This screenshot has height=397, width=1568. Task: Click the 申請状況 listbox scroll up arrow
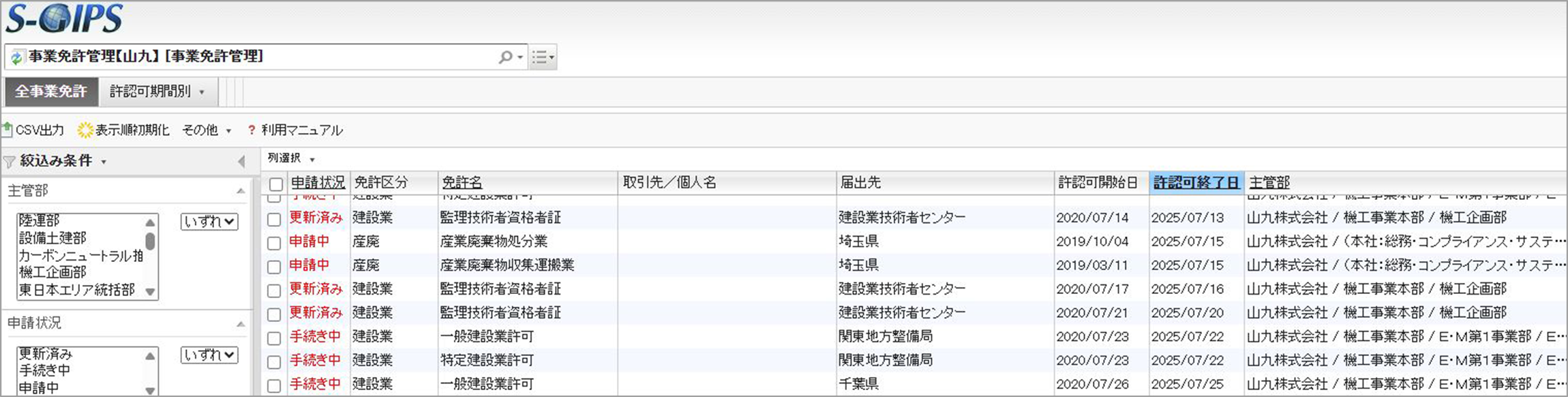[151, 355]
